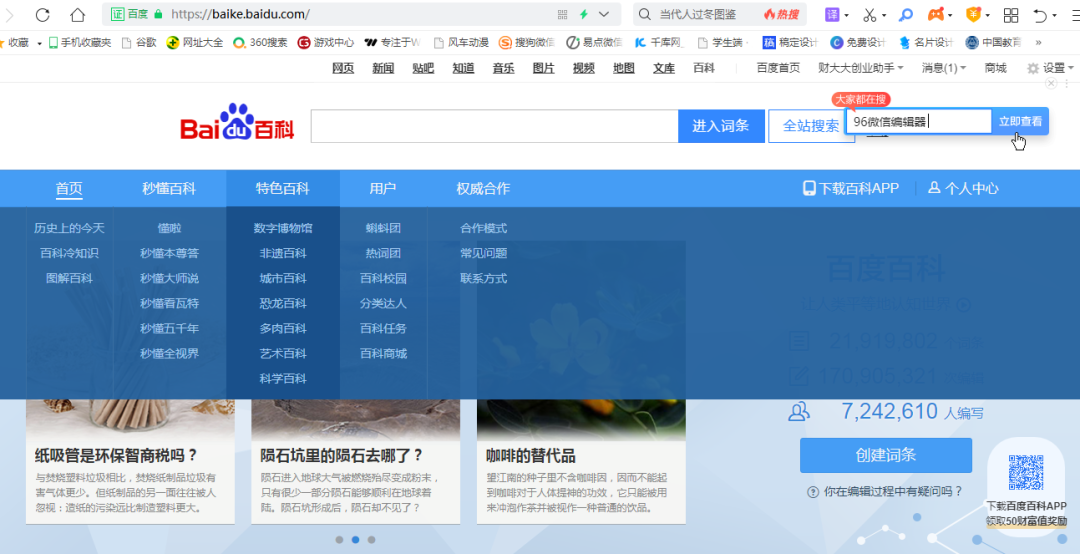Image resolution: width=1080 pixels, height=554 pixels.
Task: Click the undo closed-tab arrow icon
Action: pos(1040,14)
